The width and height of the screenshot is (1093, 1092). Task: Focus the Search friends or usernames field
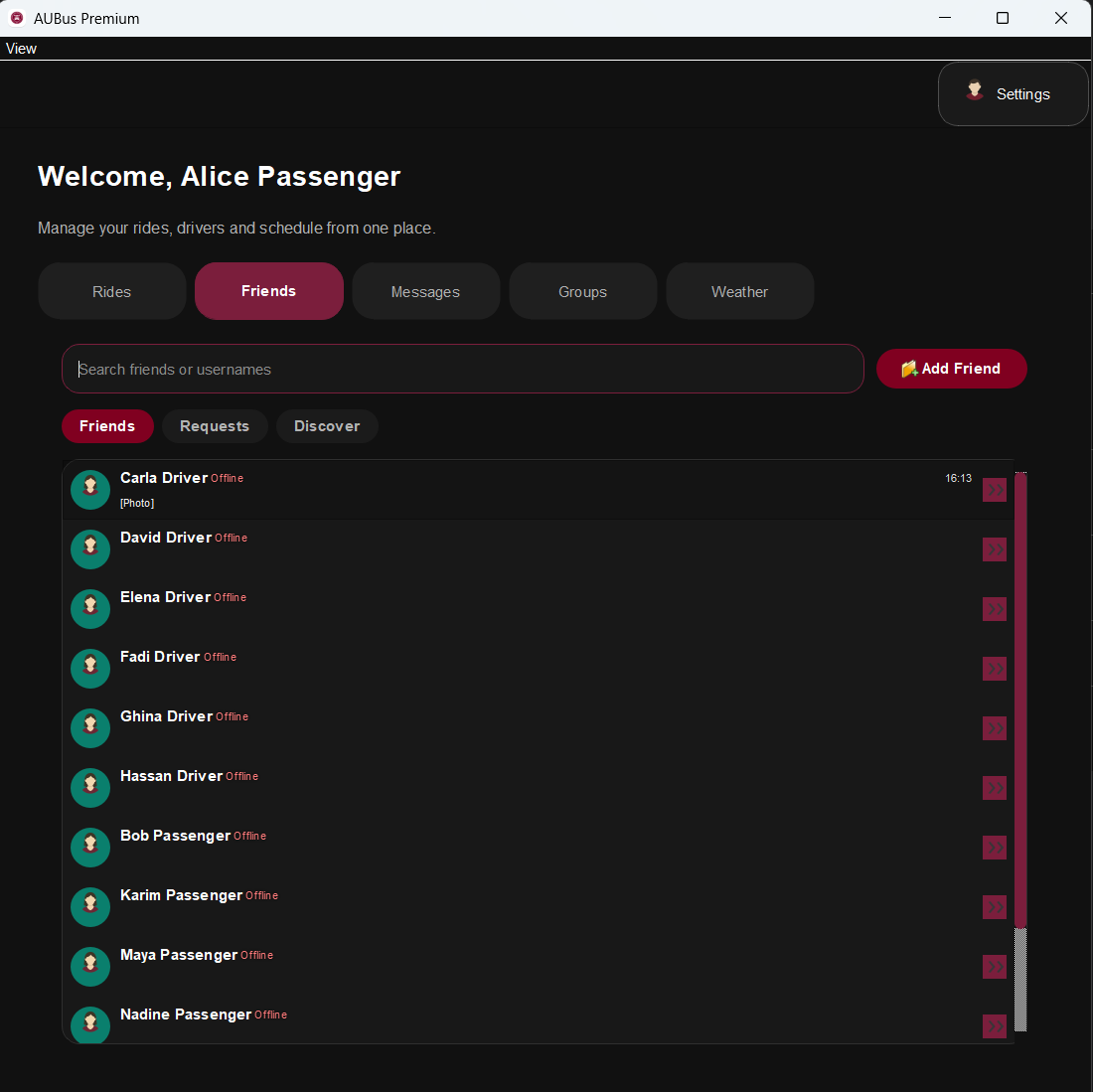463,369
